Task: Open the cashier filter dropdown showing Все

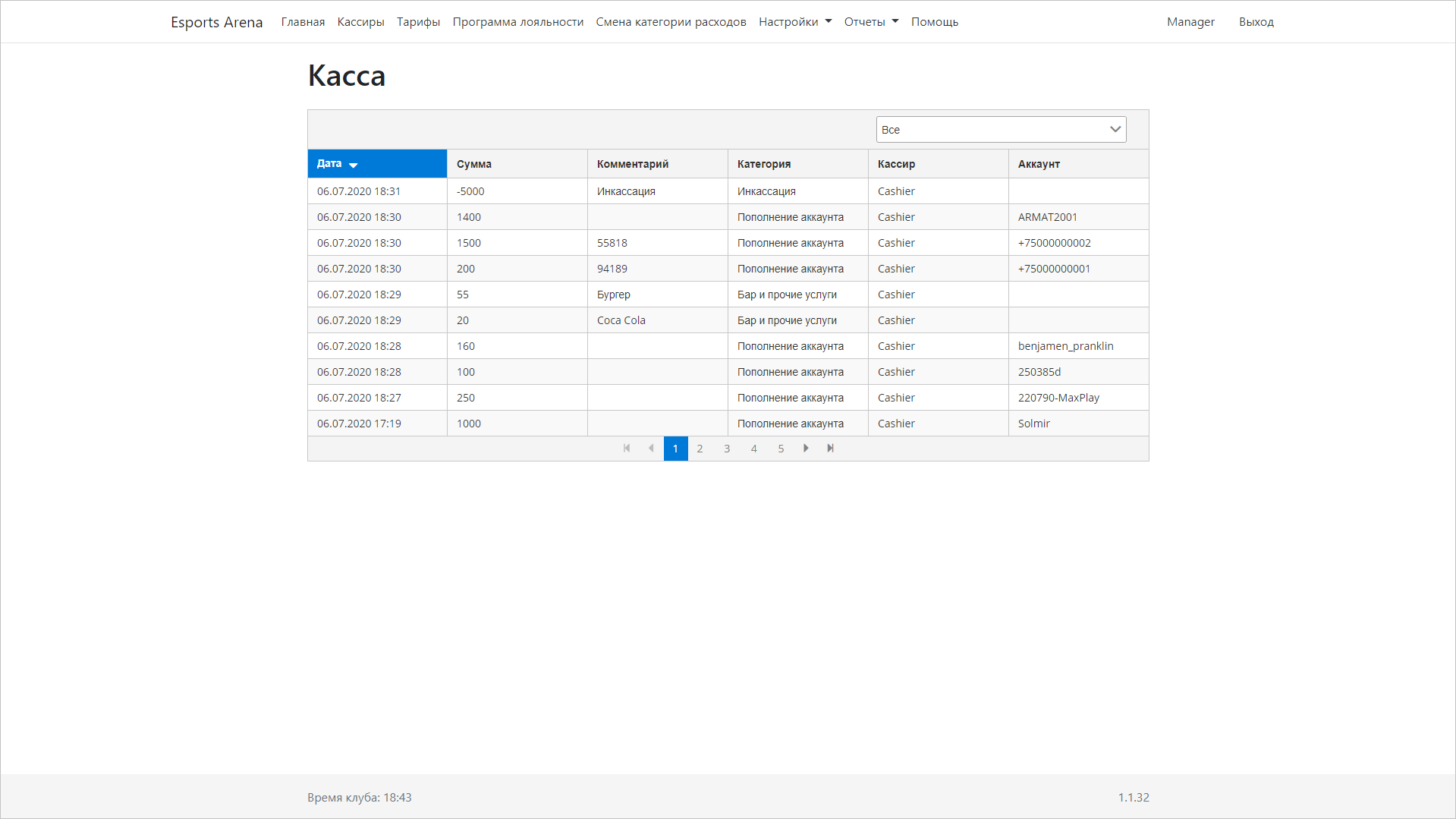Action: coord(1000,130)
